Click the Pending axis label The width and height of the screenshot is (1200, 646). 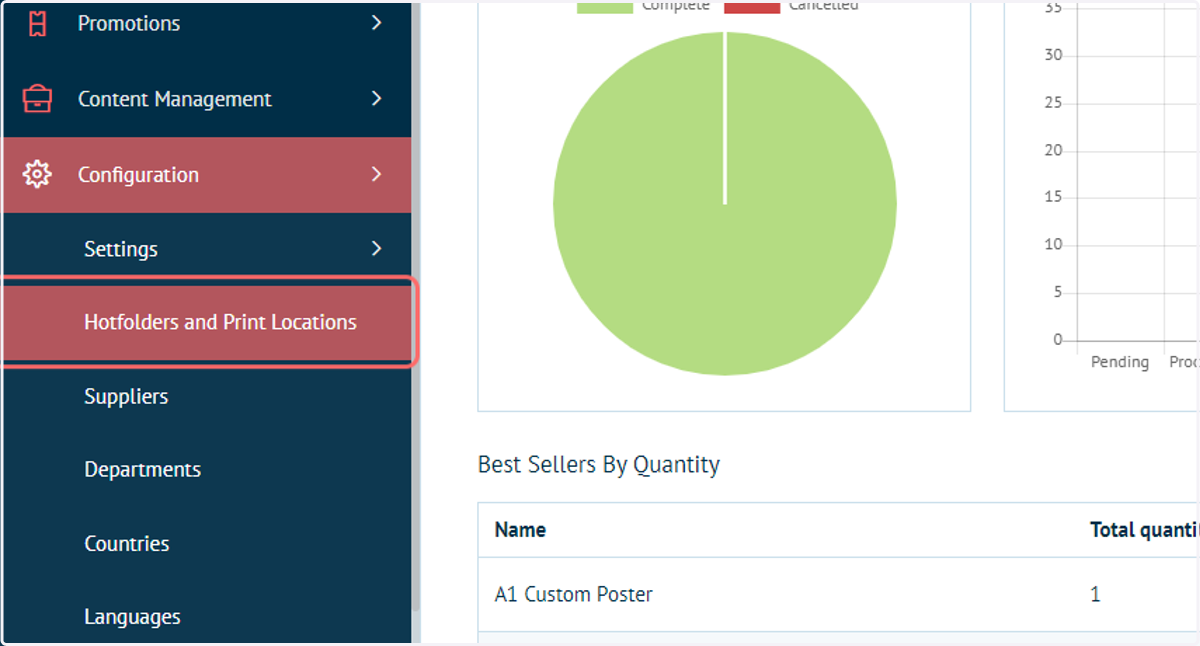[1120, 362]
